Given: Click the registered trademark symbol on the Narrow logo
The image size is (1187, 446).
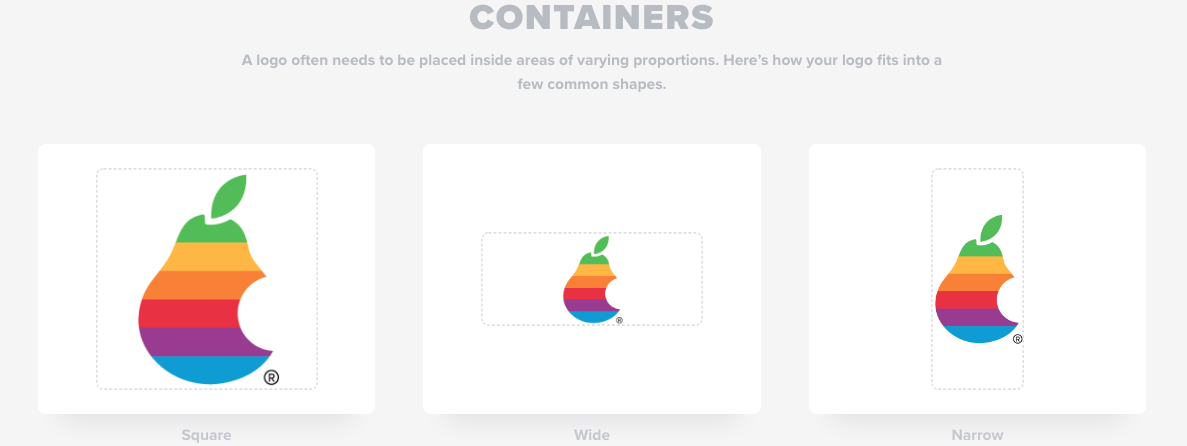Looking at the screenshot, I should pyautogui.click(x=1017, y=339).
